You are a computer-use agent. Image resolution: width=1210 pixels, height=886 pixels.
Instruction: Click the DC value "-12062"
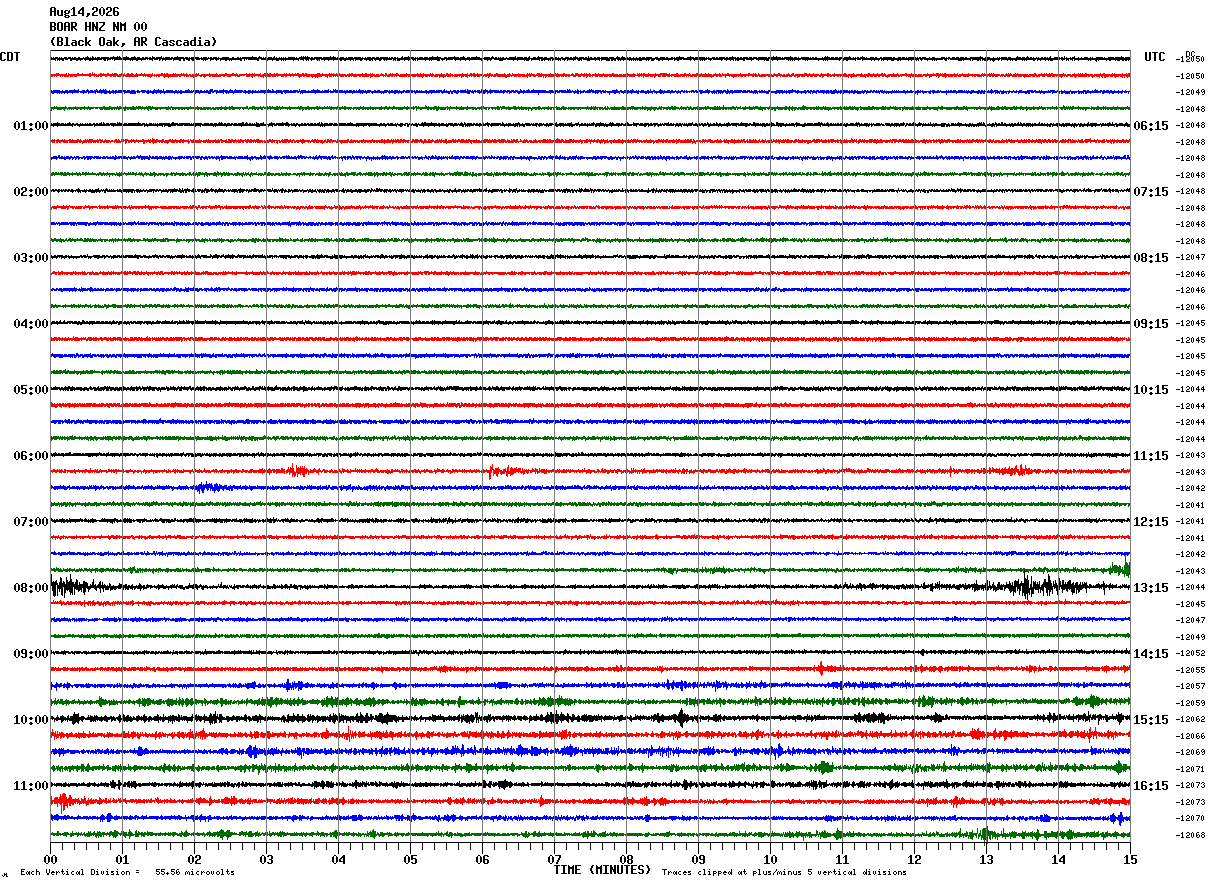coord(1191,719)
